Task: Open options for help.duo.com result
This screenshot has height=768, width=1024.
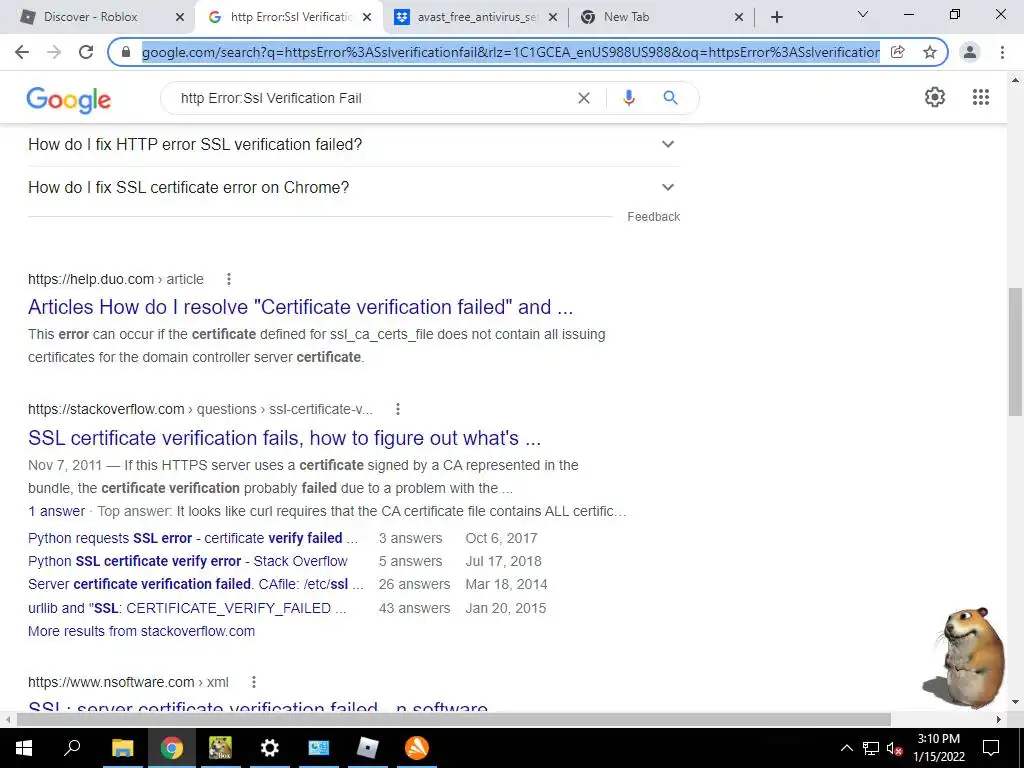Action: (229, 280)
